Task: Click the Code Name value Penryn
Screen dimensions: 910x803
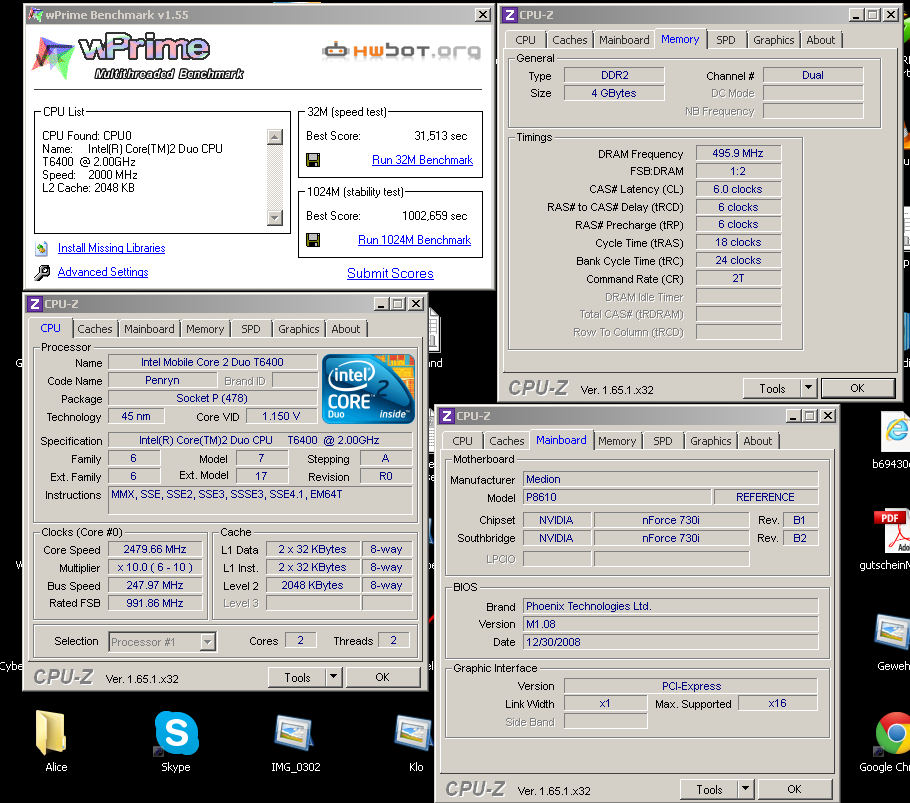Action: coord(162,381)
